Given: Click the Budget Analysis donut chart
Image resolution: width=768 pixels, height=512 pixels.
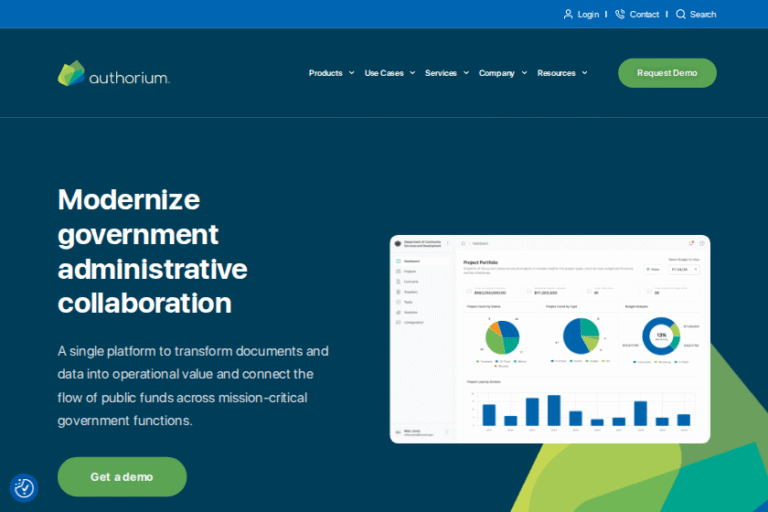Looking at the screenshot, I should click(x=660, y=337).
